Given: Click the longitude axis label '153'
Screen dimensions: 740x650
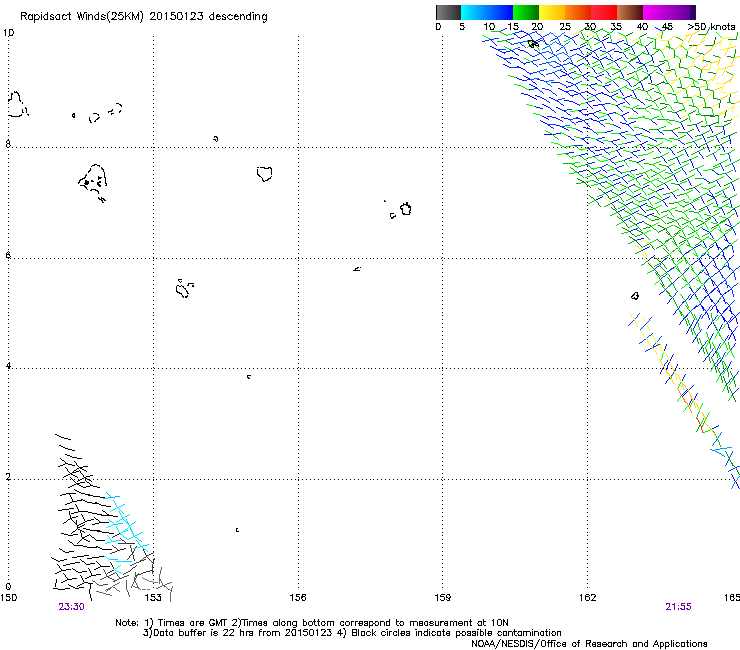Looking at the screenshot, I should (x=153, y=598).
